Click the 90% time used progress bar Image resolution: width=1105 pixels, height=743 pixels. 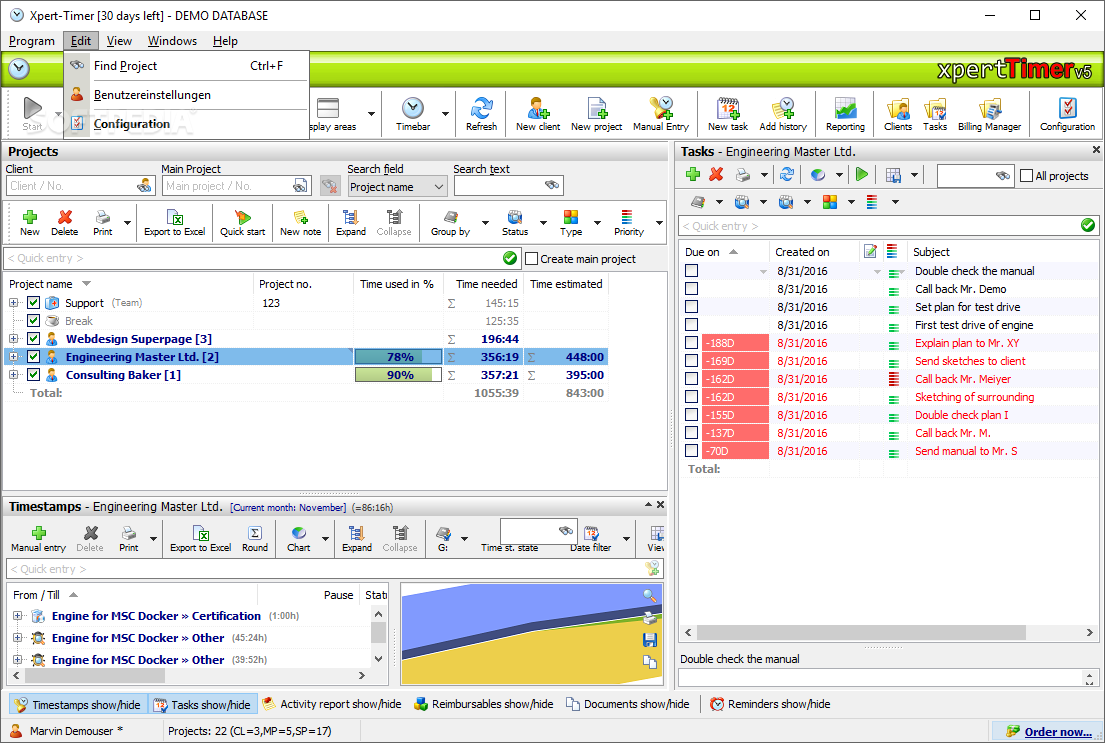(398, 374)
